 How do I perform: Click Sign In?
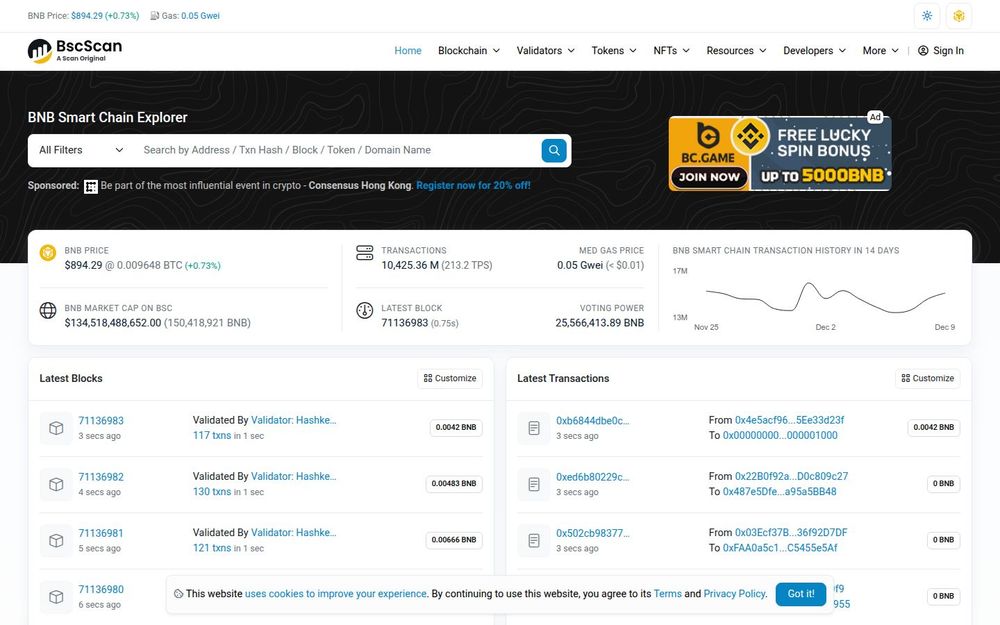(x=941, y=50)
